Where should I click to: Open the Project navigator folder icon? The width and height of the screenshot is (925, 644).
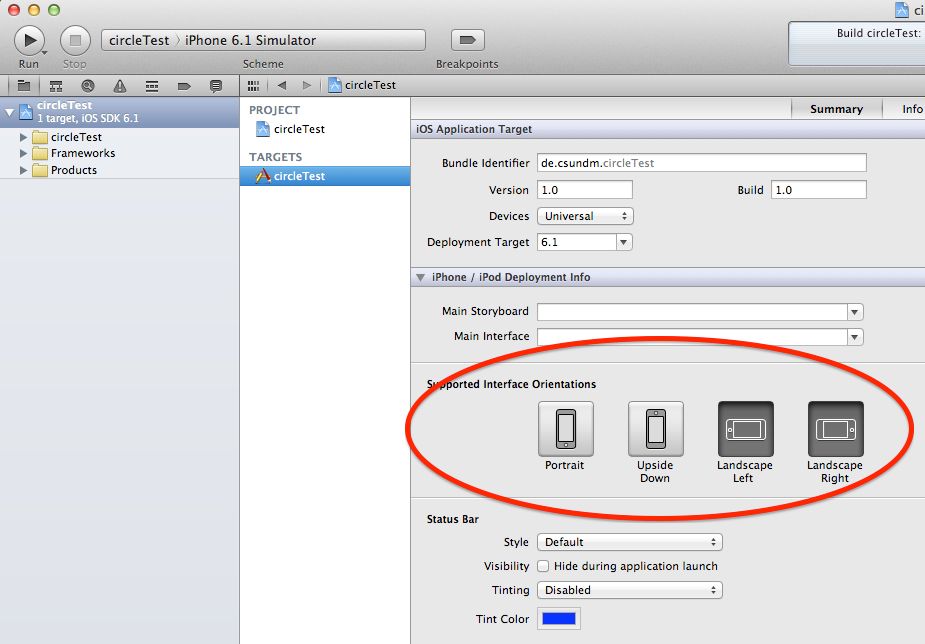(24, 86)
